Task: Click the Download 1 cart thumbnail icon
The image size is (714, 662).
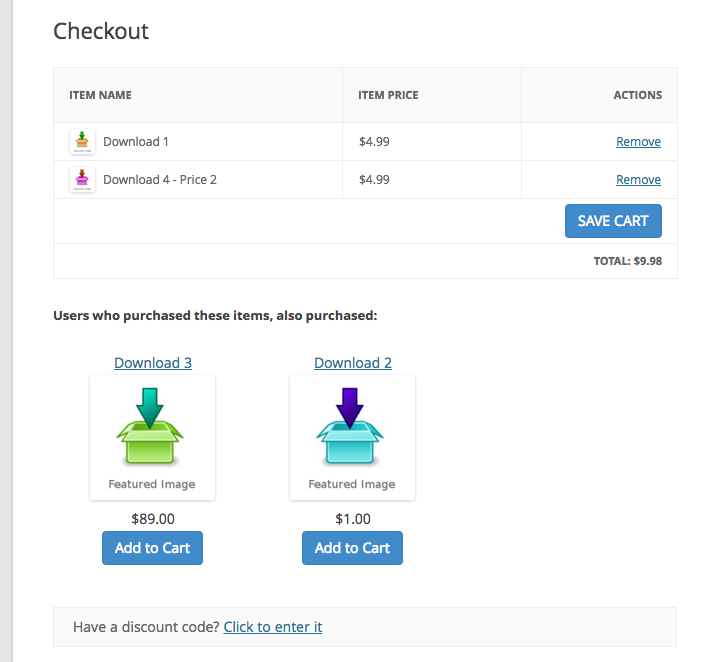Action: pyautogui.click(x=82, y=142)
